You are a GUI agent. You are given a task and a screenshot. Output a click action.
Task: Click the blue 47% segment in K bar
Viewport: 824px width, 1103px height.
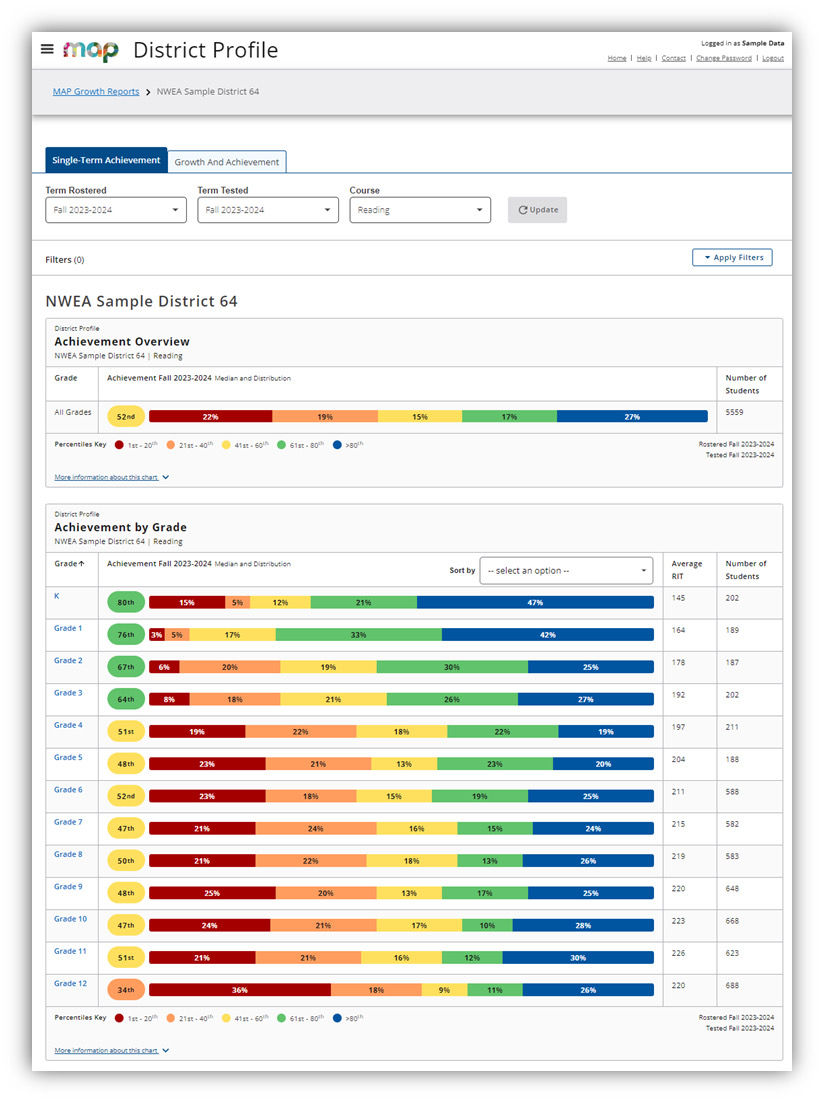point(535,603)
